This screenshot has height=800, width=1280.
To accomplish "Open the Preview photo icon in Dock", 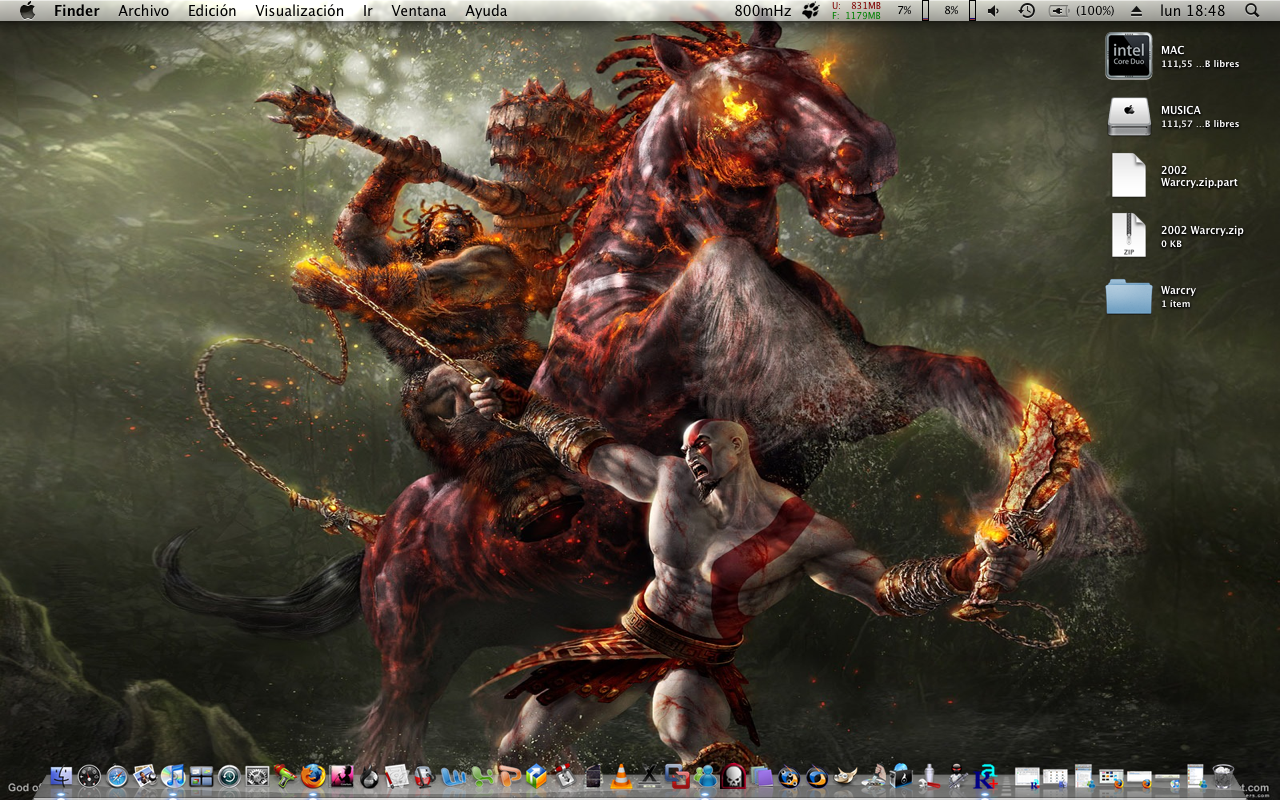I will [144, 776].
